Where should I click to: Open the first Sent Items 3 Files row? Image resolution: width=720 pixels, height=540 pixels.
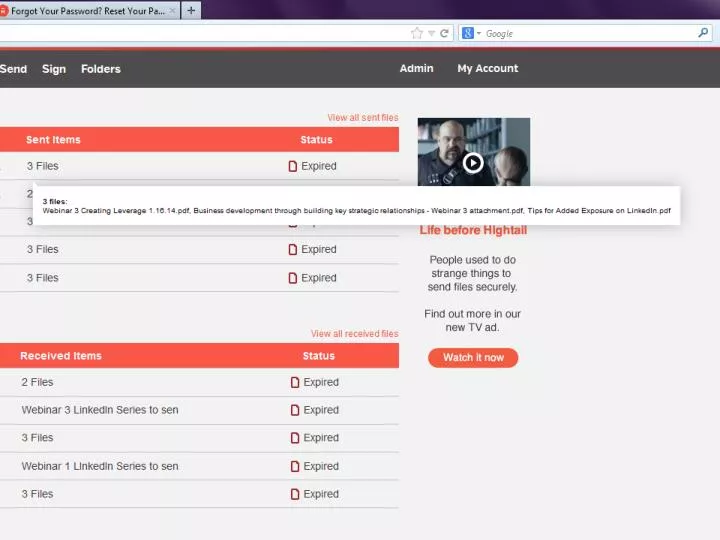(x=43, y=166)
